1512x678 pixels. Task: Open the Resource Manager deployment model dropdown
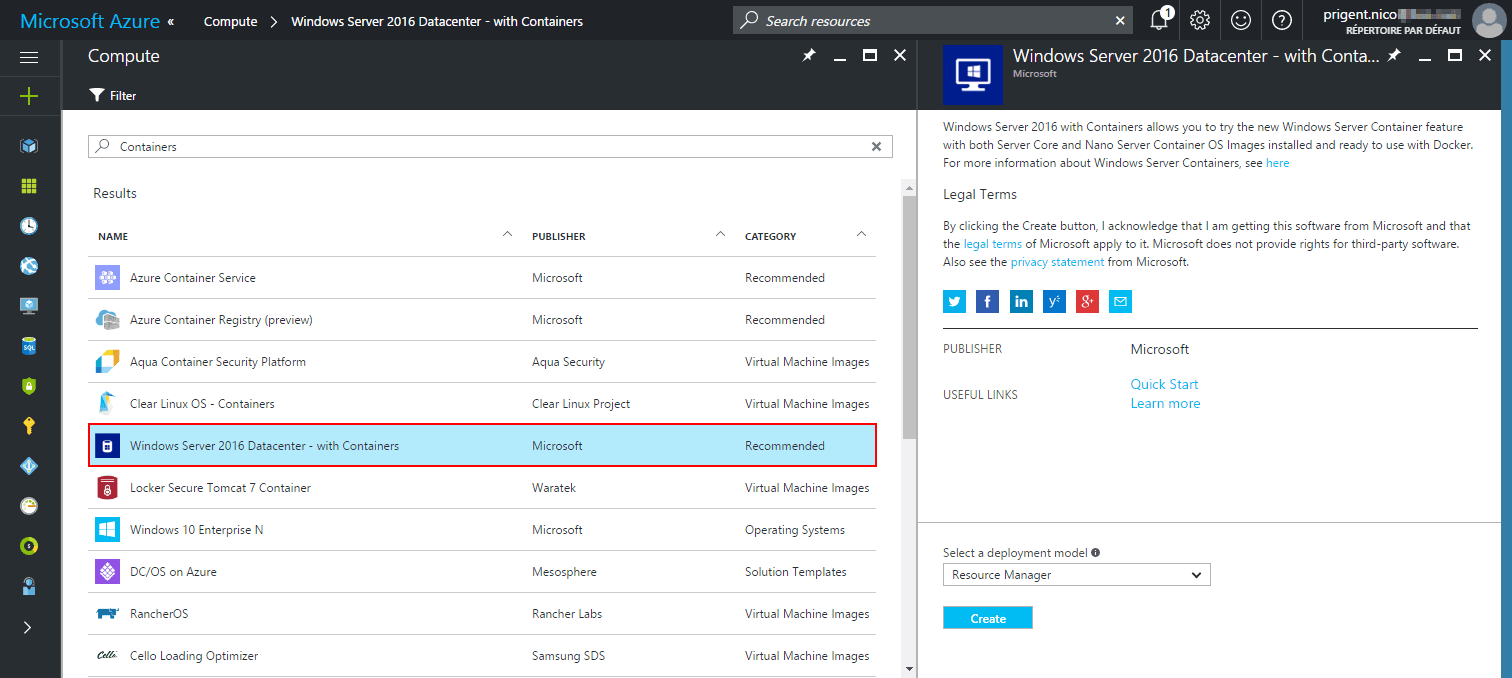pyautogui.click(x=1076, y=575)
